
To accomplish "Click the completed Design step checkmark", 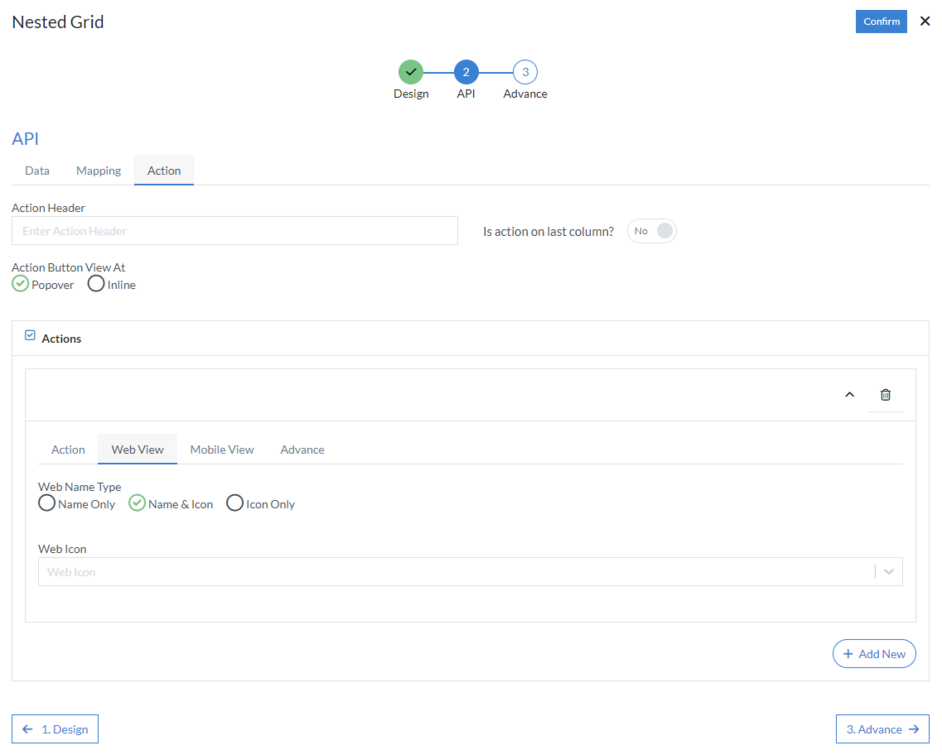I will [411, 72].
